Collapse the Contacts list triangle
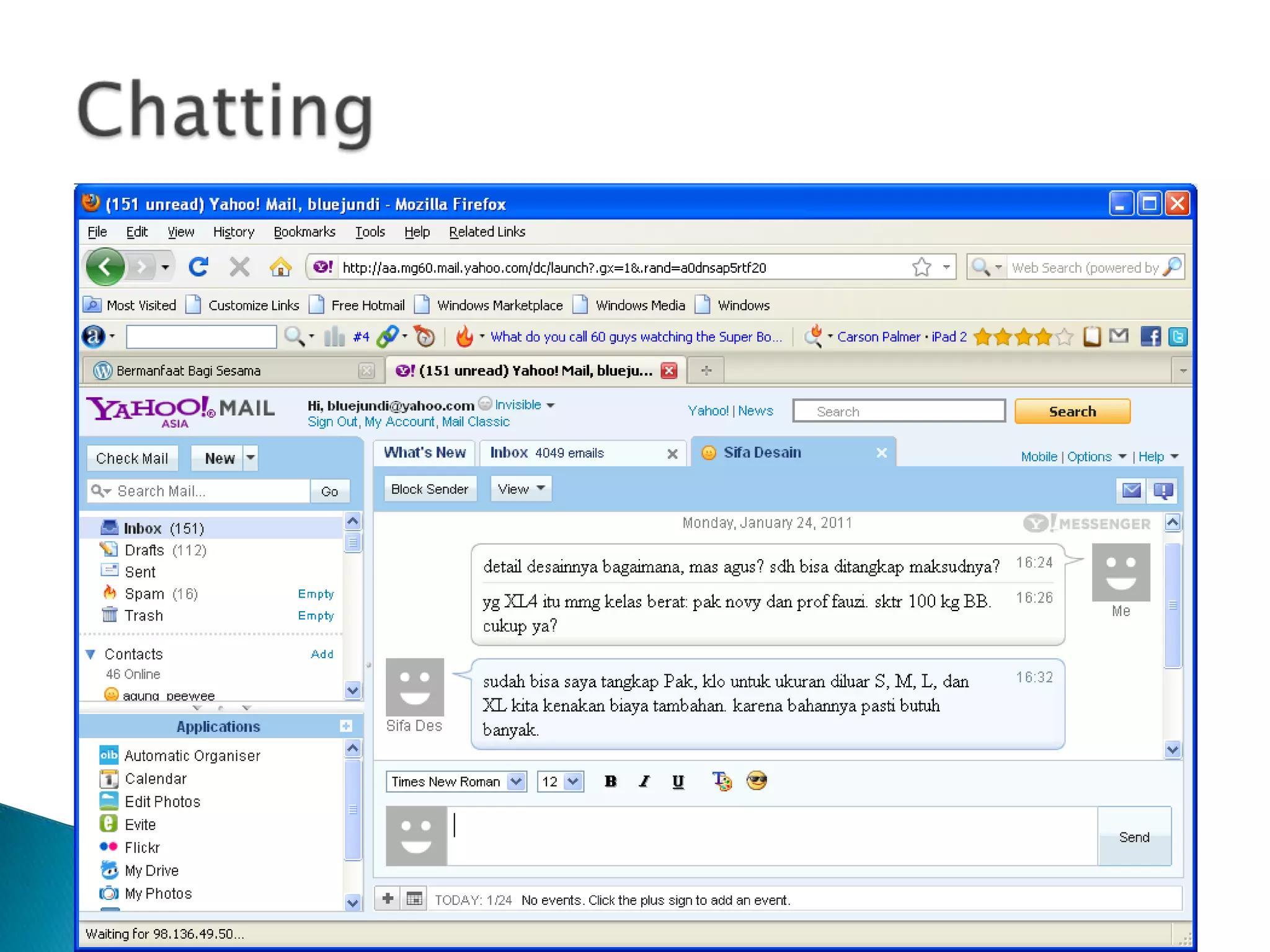This screenshot has height=952, width=1270. pos(91,654)
